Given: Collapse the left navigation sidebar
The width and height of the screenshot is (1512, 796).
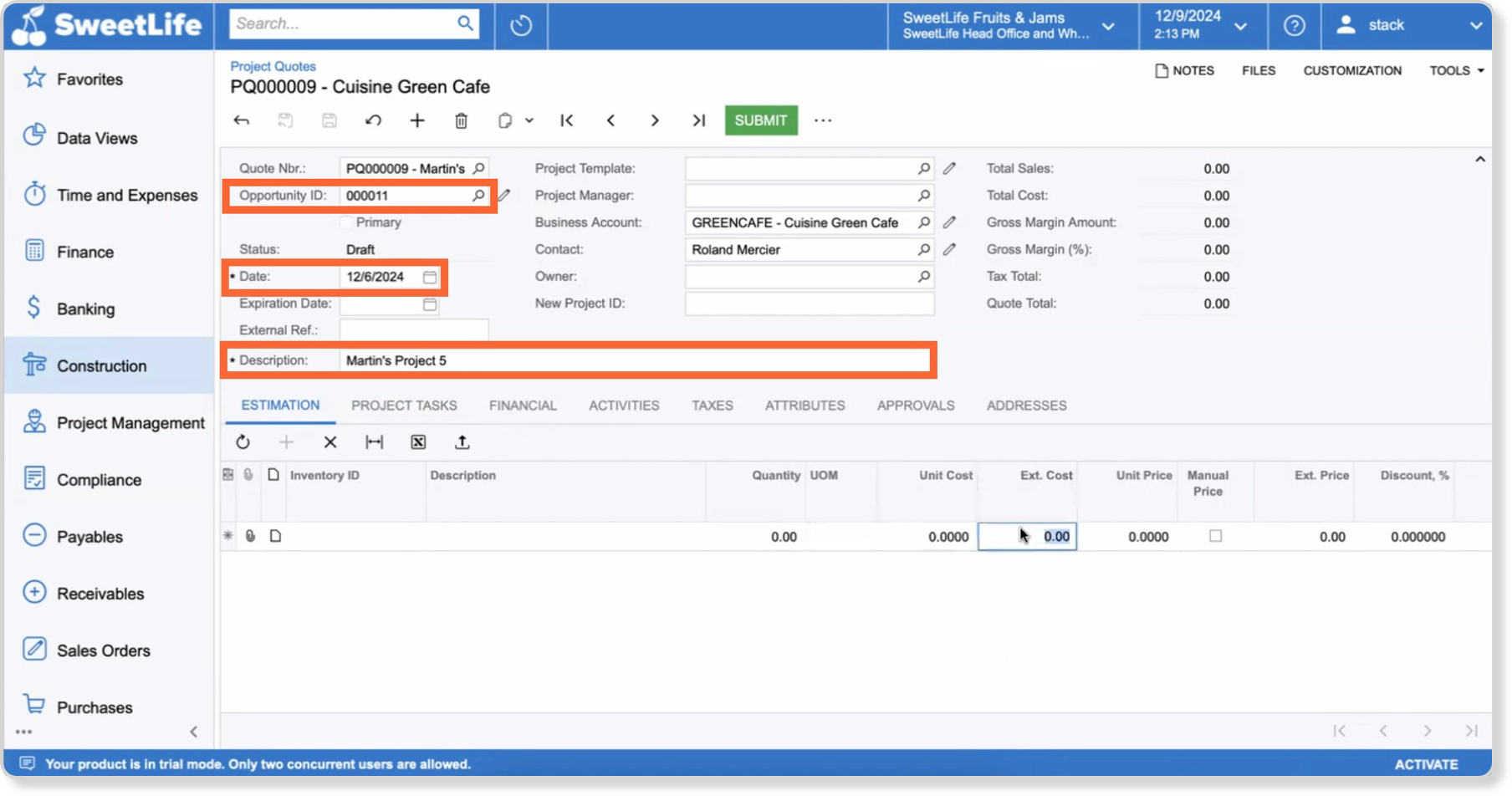Looking at the screenshot, I should click(193, 732).
